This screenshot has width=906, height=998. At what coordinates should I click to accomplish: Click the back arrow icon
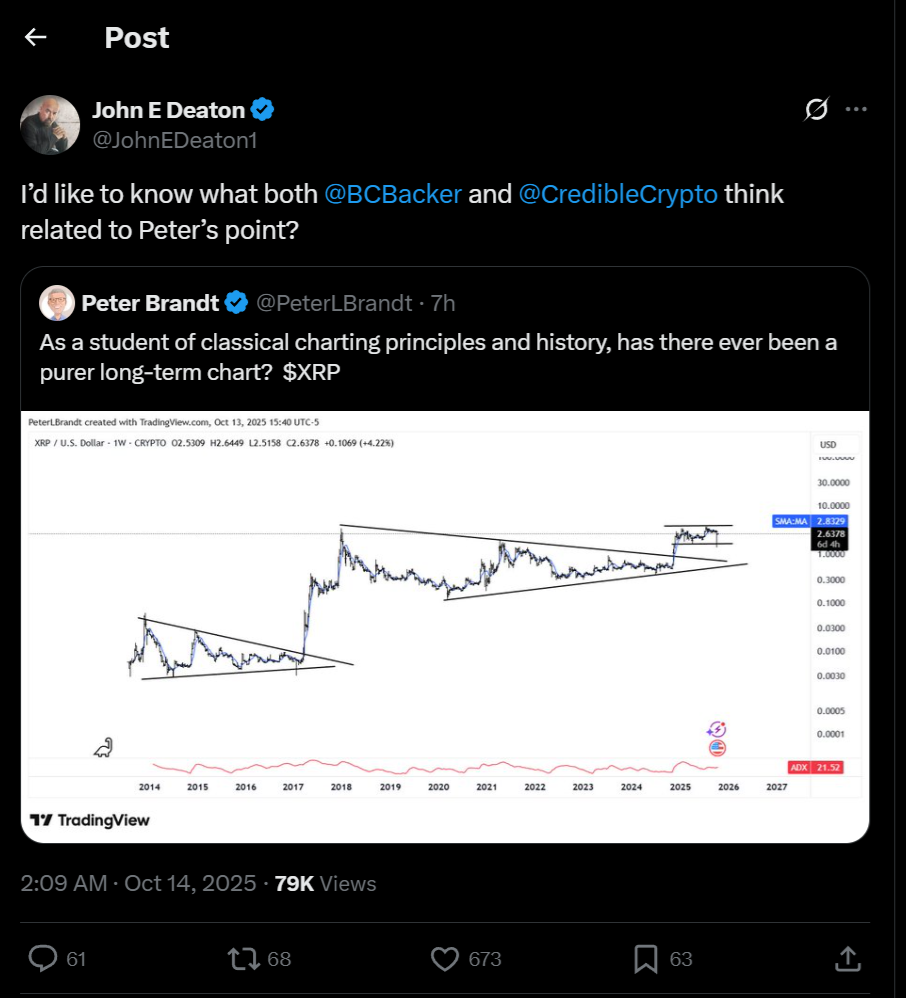36,38
